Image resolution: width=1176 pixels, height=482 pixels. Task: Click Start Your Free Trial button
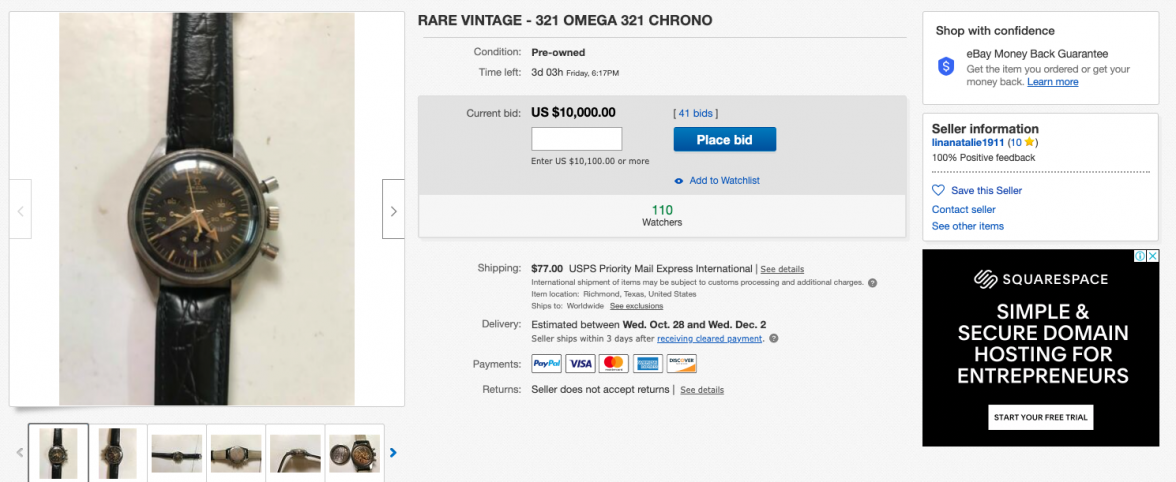click(1041, 417)
